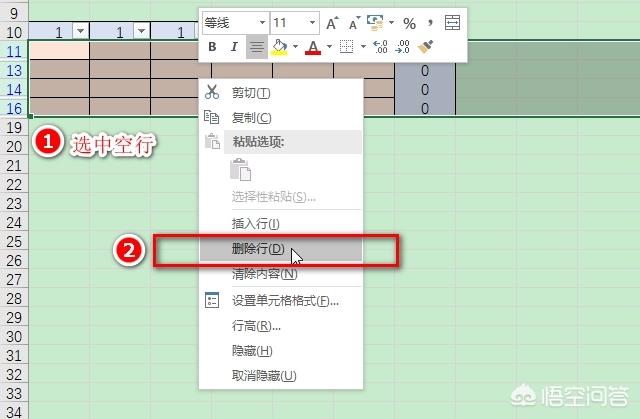Screen dimensions: 640x419
Task: Select row header 14
Action: pos(14,89)
